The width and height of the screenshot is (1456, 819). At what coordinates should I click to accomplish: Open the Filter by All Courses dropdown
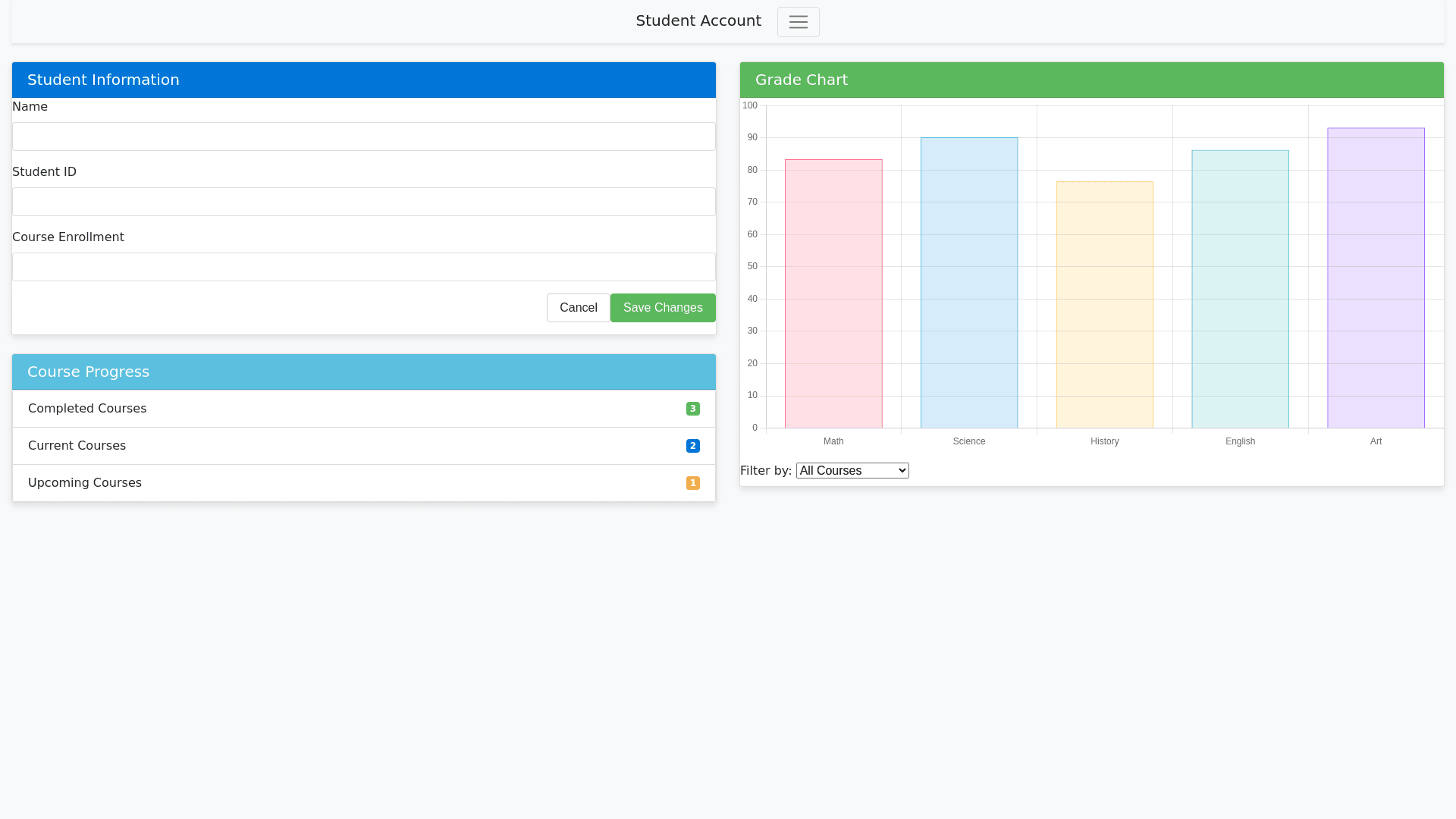[852, 471]
